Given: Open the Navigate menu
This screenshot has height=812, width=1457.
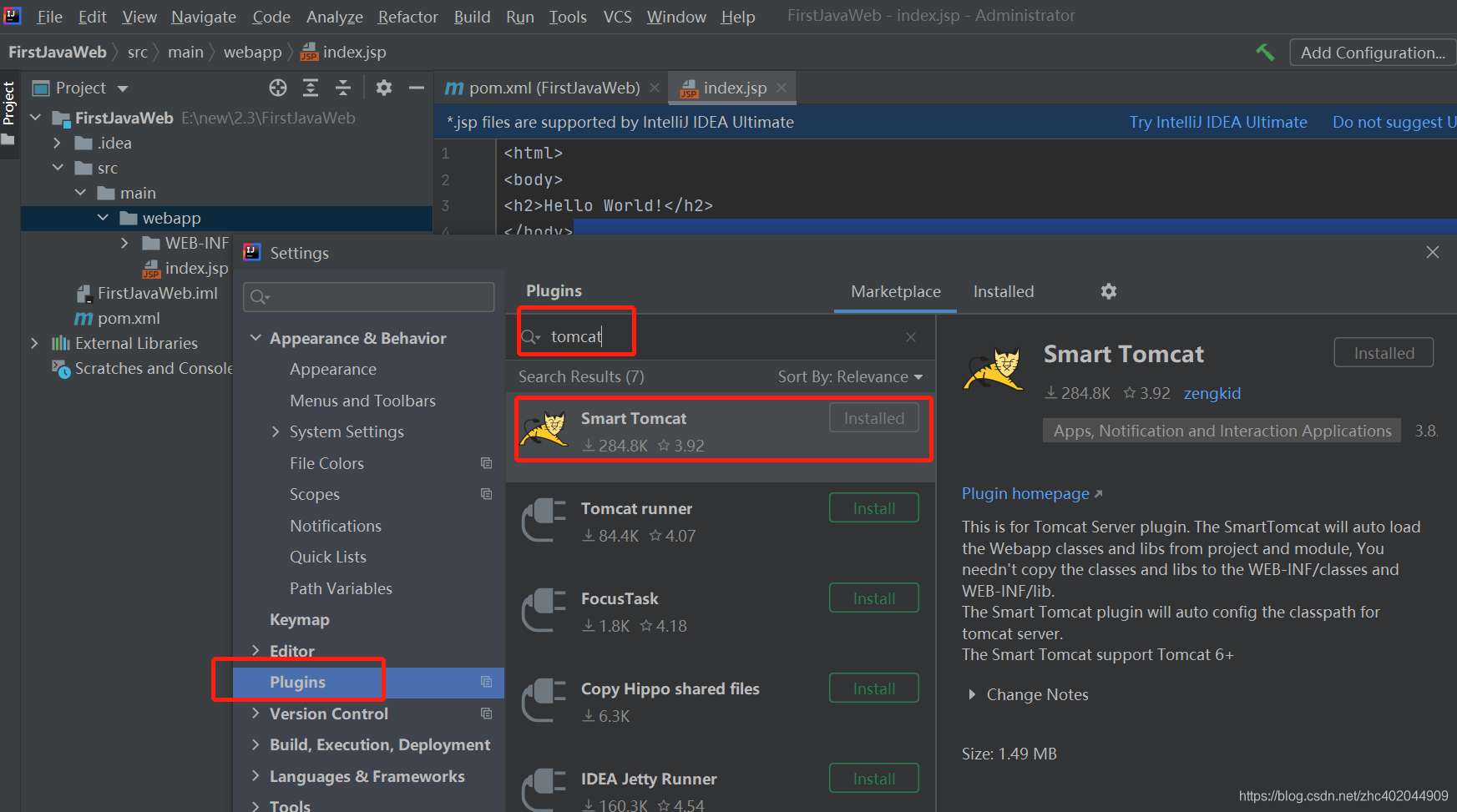Looking at the screenshot, I should pos(204,17).
